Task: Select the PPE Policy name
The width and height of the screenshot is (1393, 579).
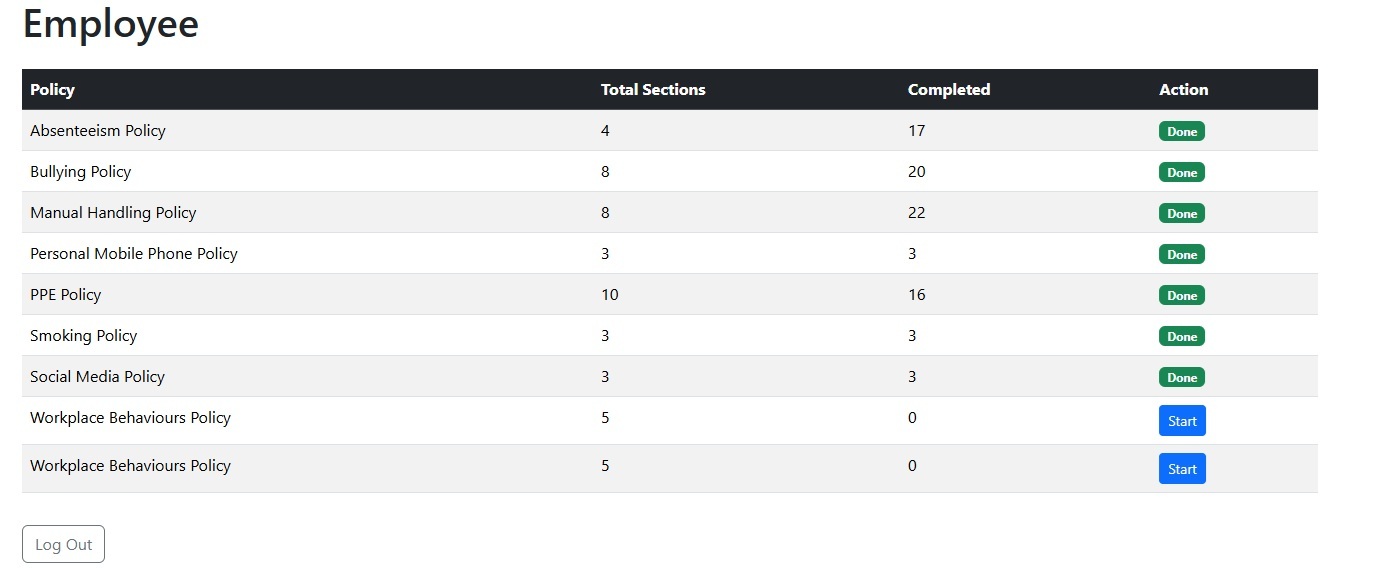Action: point(66,295)
